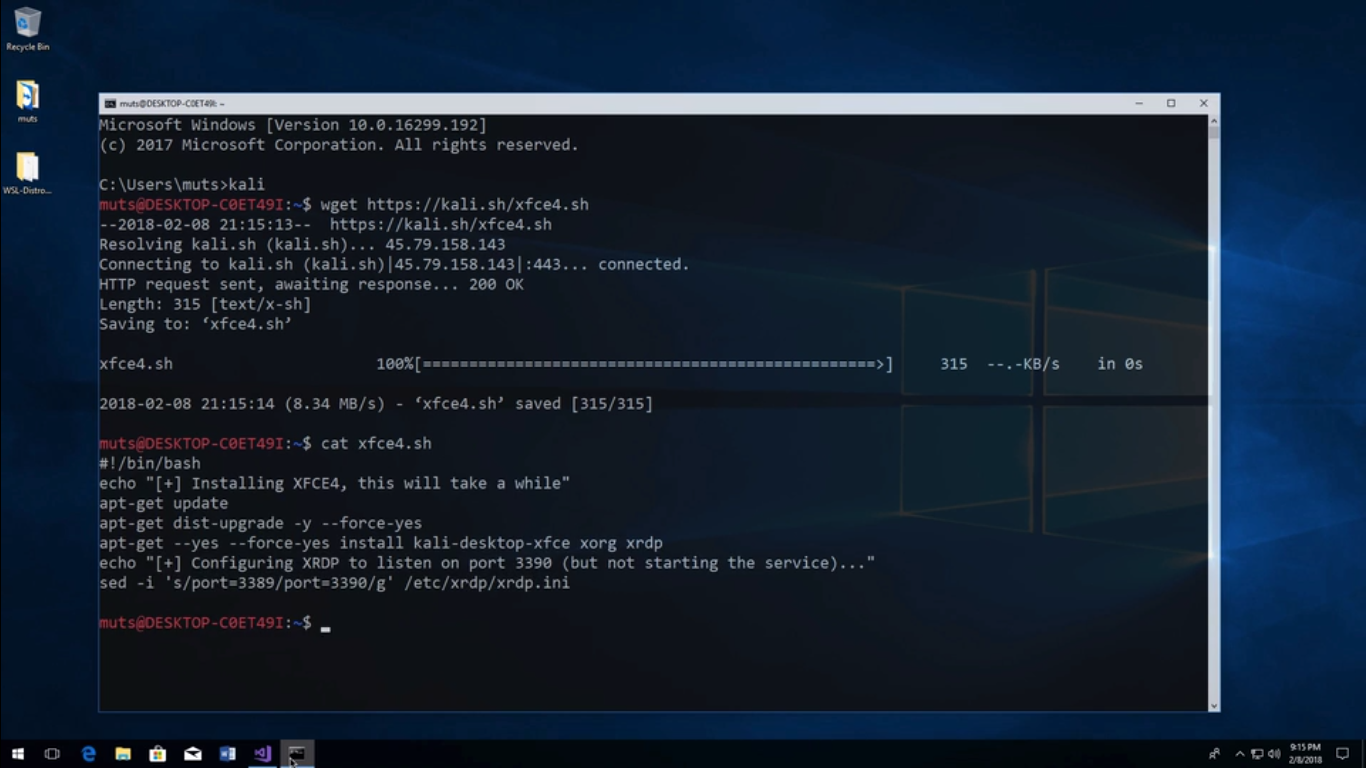This screenshot has height=768, width=1366.
Task: Open the Mail app from the taskbar
Action: pos(192,754)
